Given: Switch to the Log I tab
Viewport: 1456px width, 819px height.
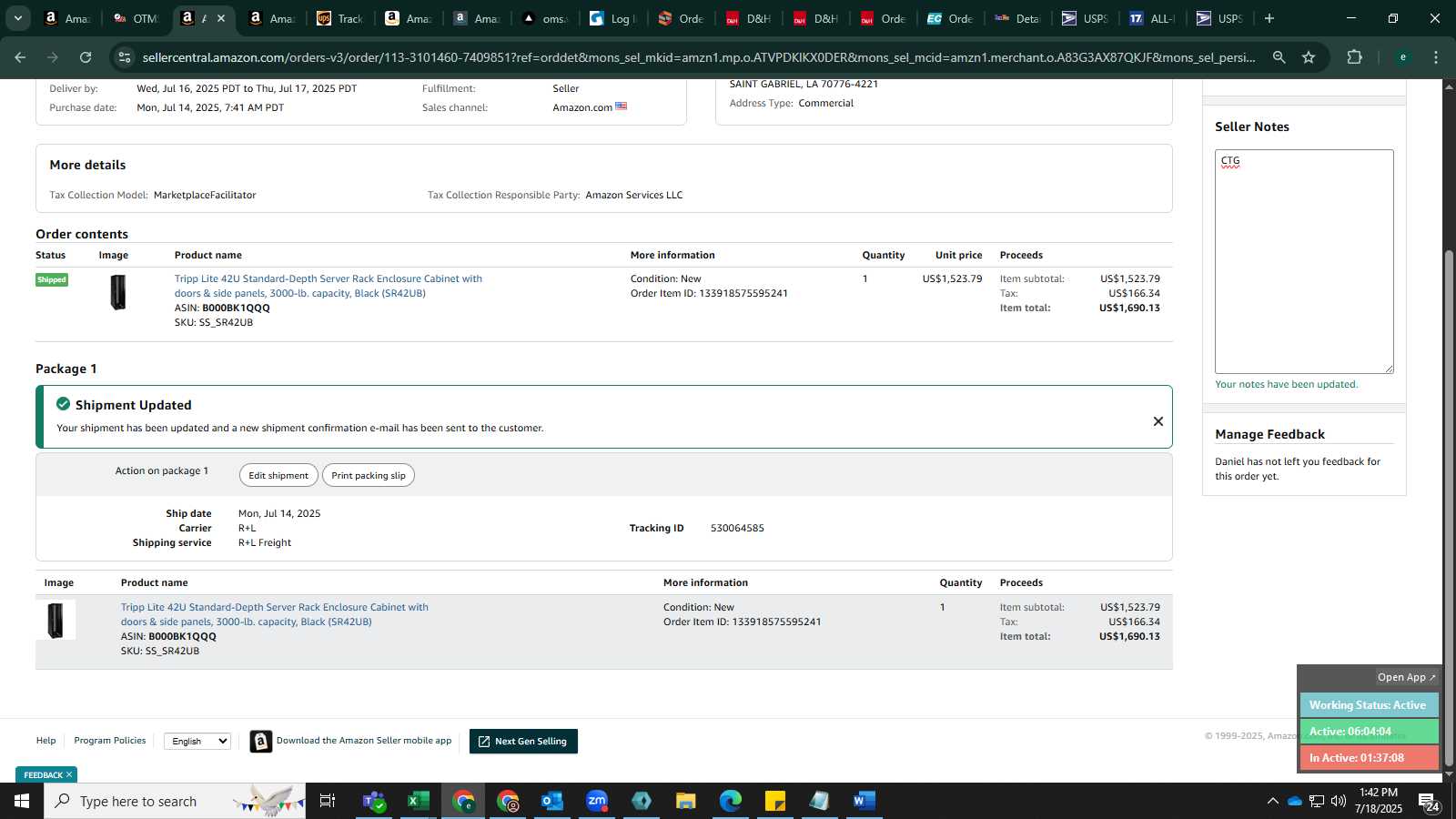Looking at the screenshot, I should click(613, 18).
